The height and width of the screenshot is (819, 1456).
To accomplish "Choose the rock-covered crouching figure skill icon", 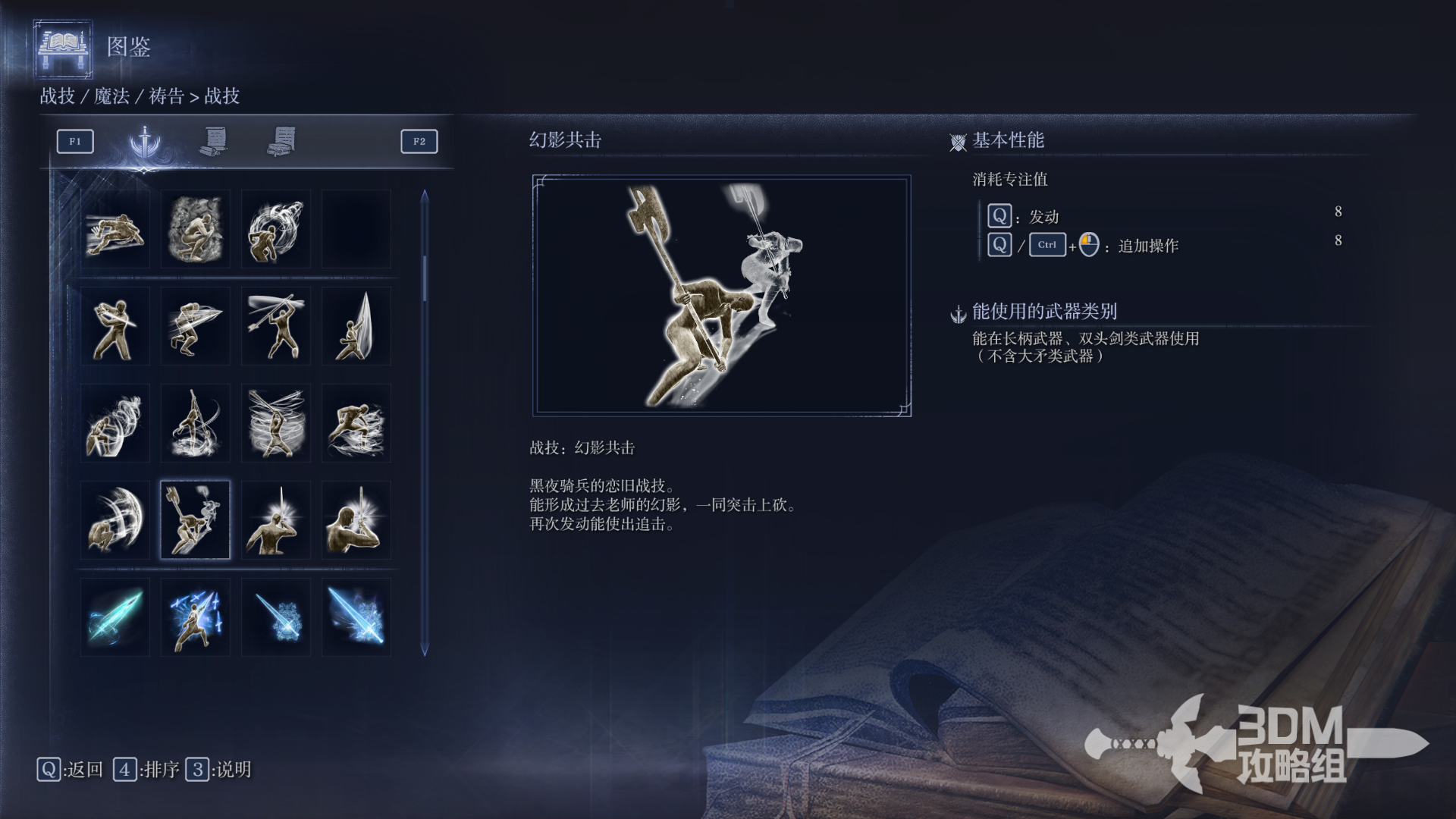I will pos(196,229).
